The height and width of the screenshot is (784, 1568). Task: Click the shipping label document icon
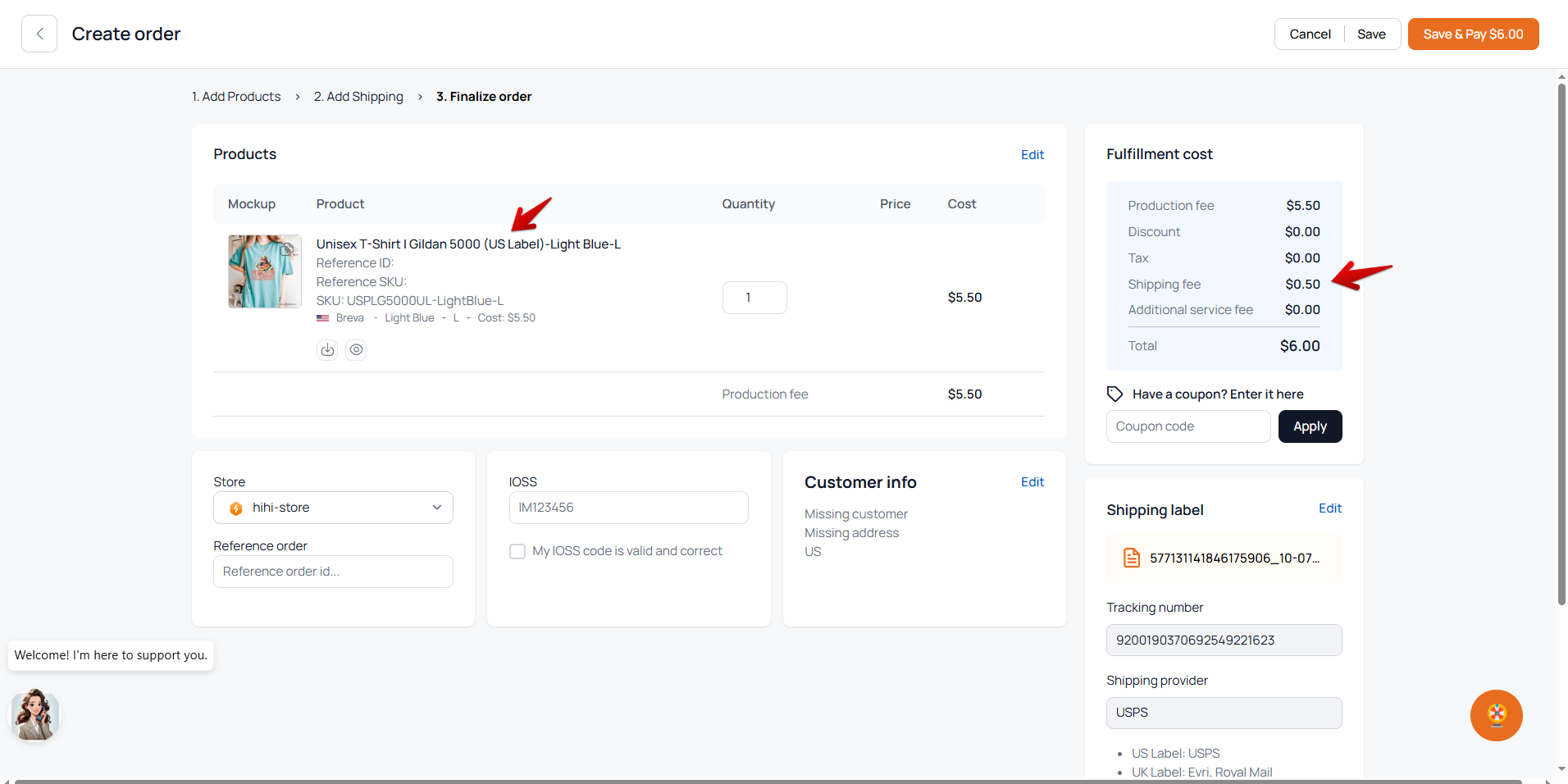(x=1132, y=558)
